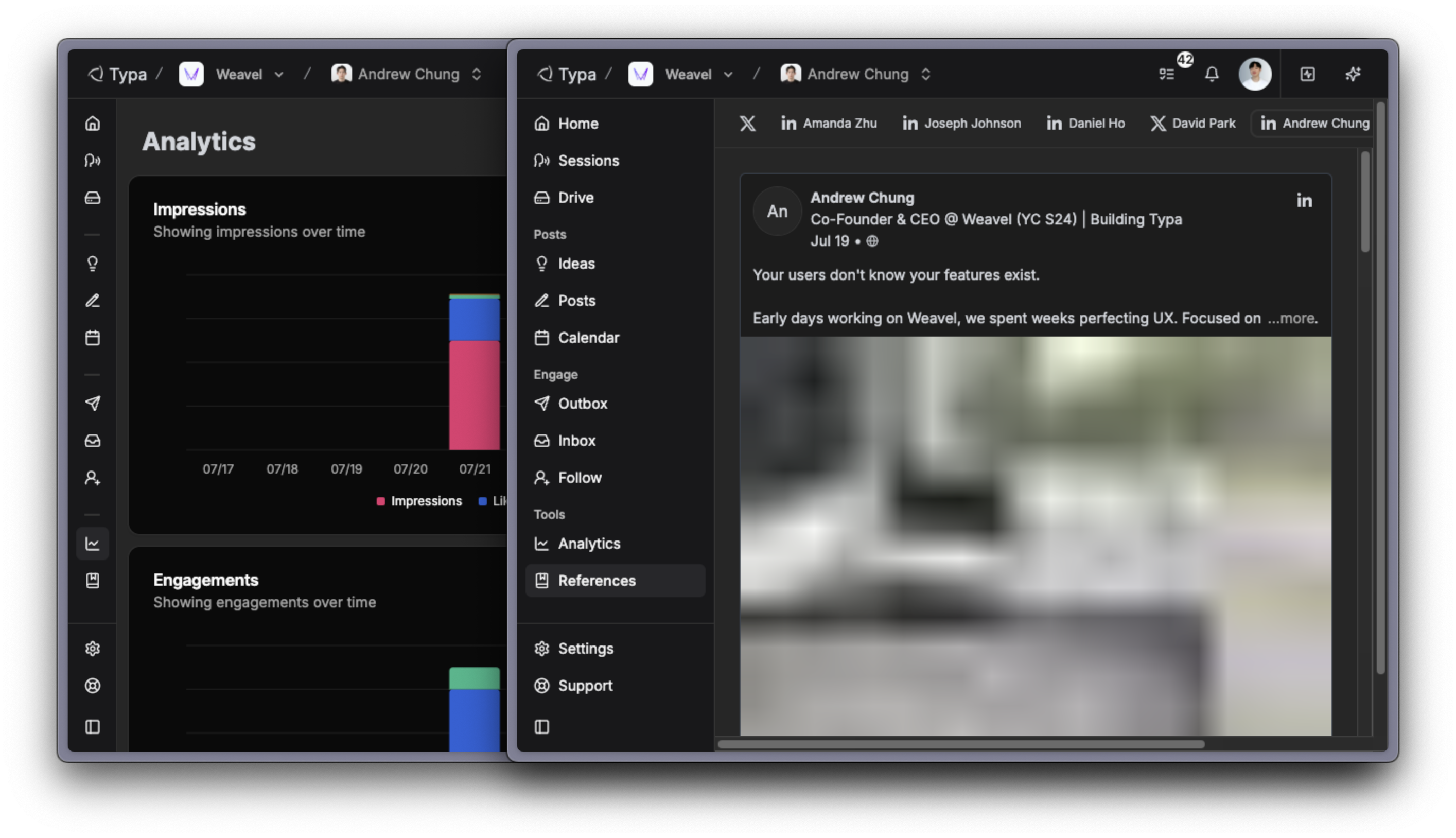Go to Calendar in the sidebar

[588, 338]
